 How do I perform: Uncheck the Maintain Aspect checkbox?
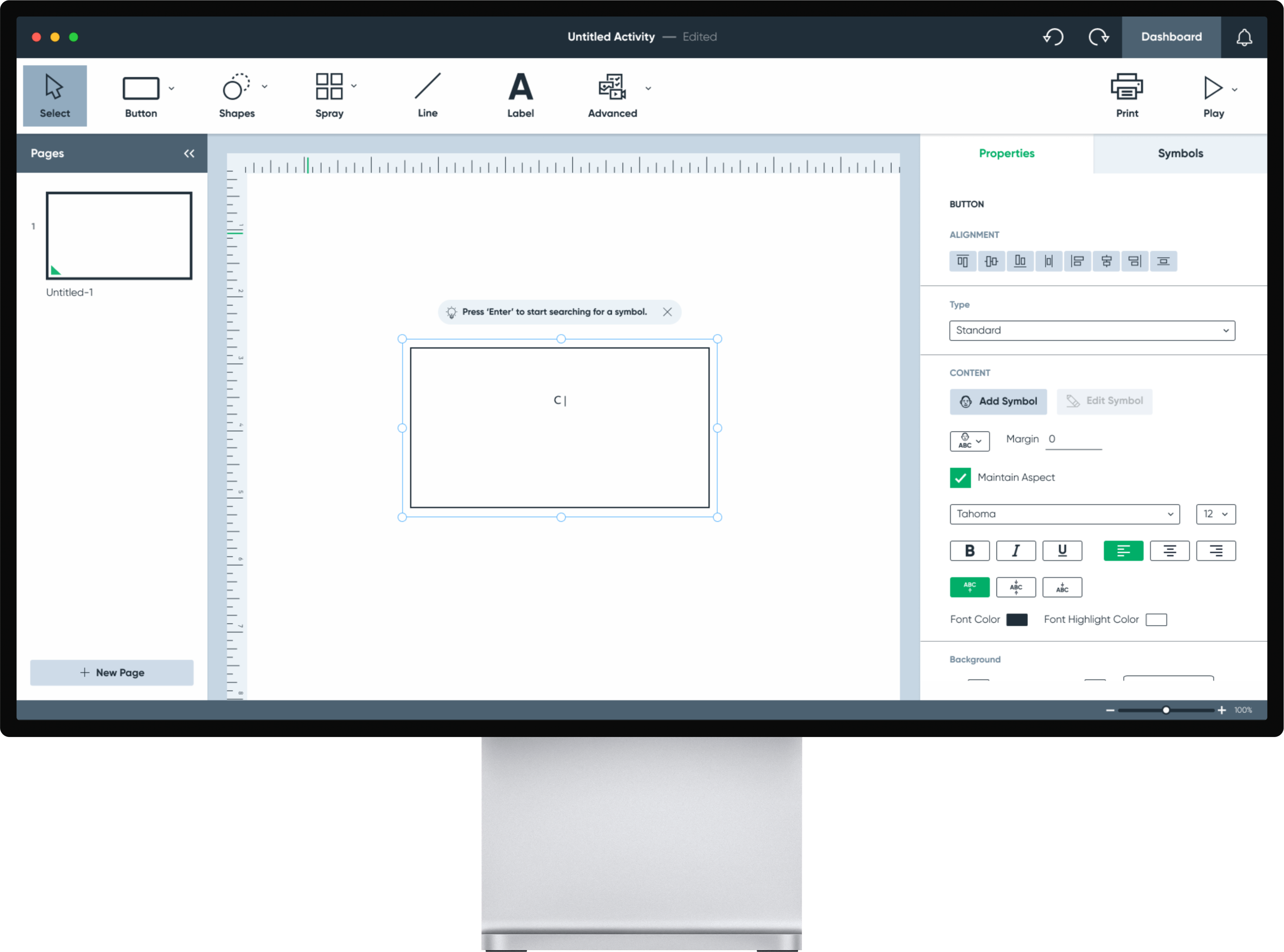pos(960,477)
